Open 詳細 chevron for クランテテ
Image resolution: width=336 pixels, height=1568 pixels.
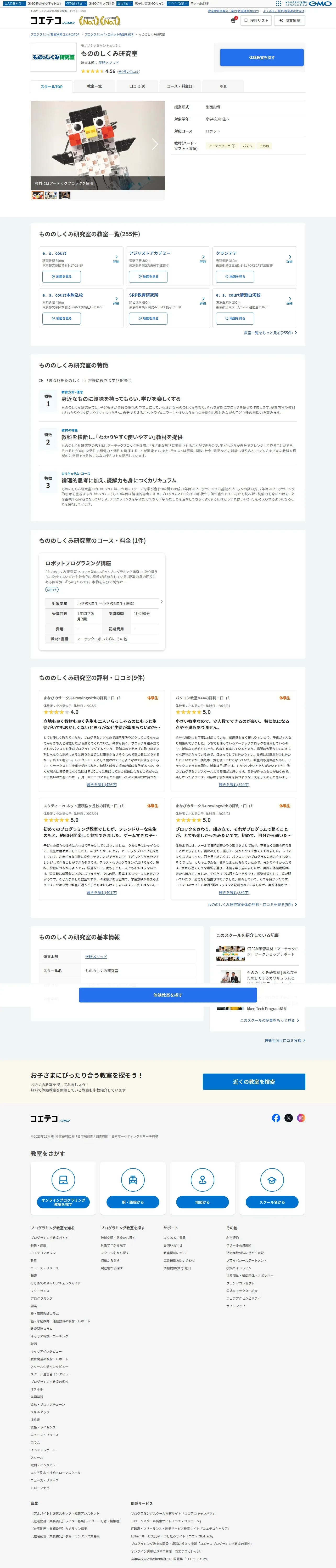[x=290, y=259]
